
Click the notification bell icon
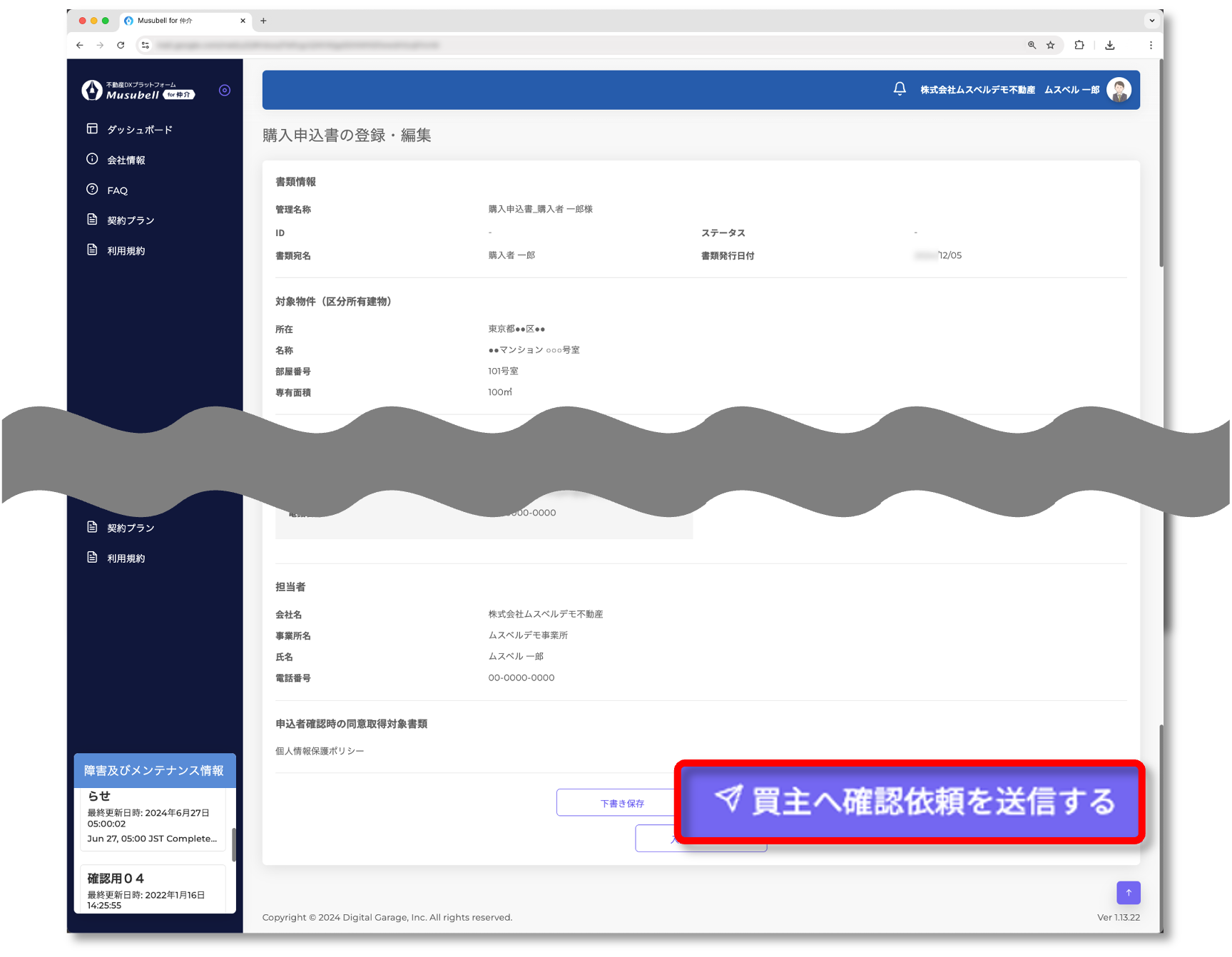900,89
